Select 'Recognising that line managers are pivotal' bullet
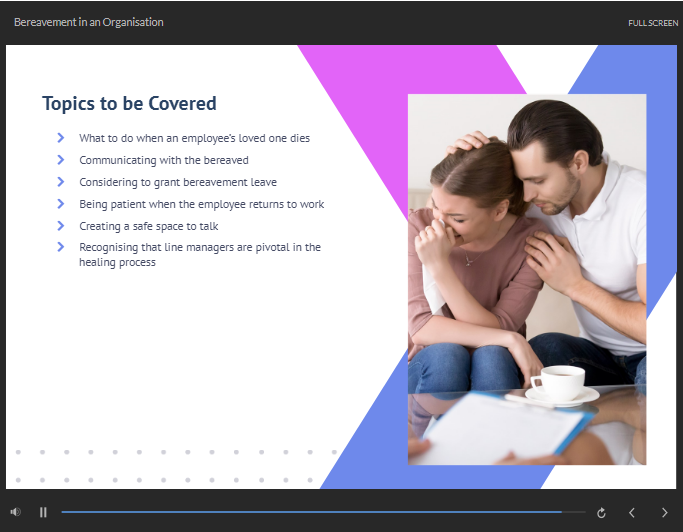The height and width of the screenshot is (532, 683). (200, 254)
